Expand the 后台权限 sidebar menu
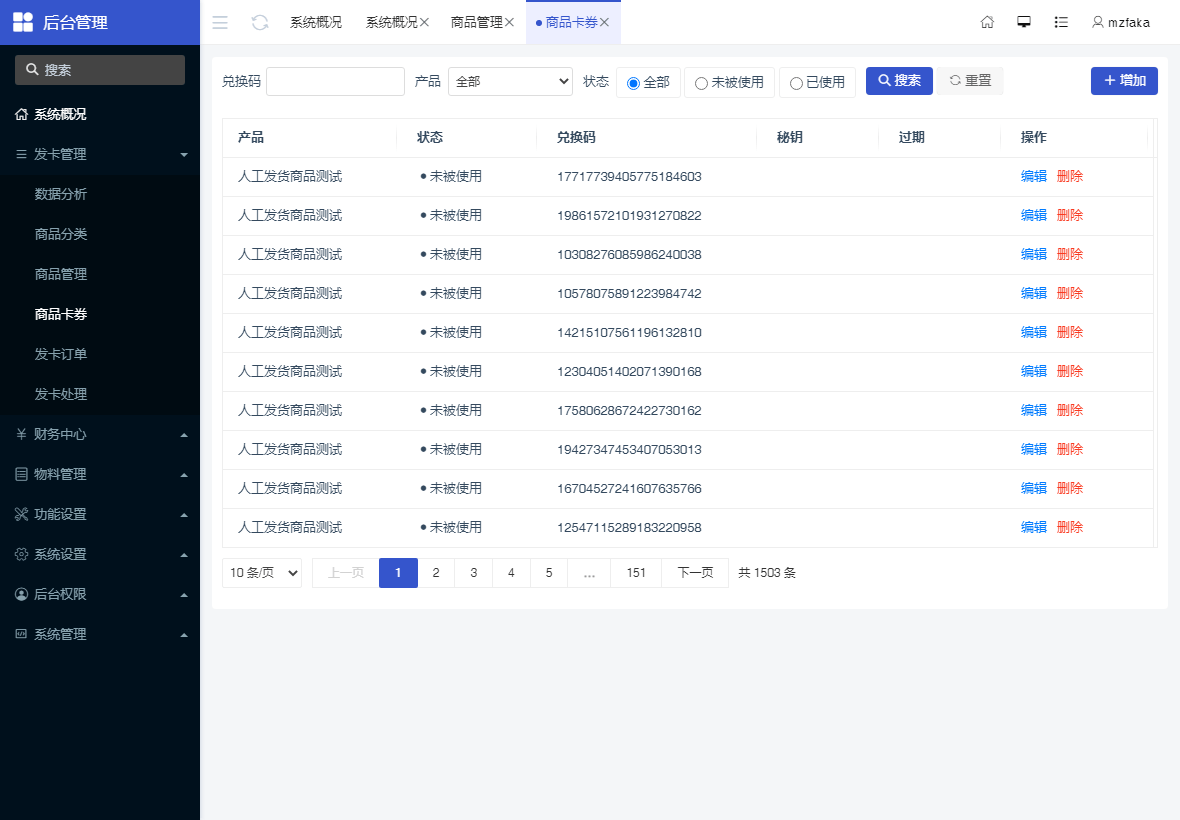1180x820 pixels. (x=100, y=594)
